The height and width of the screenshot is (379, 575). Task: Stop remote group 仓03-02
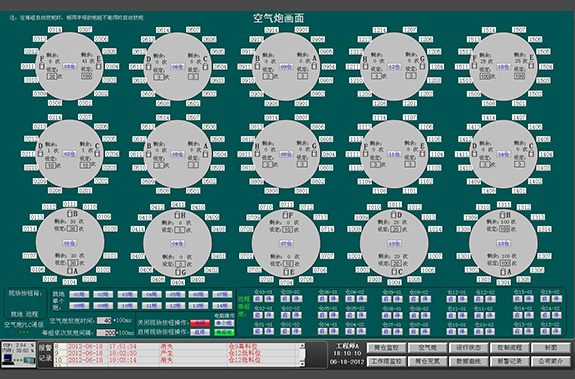296,299
